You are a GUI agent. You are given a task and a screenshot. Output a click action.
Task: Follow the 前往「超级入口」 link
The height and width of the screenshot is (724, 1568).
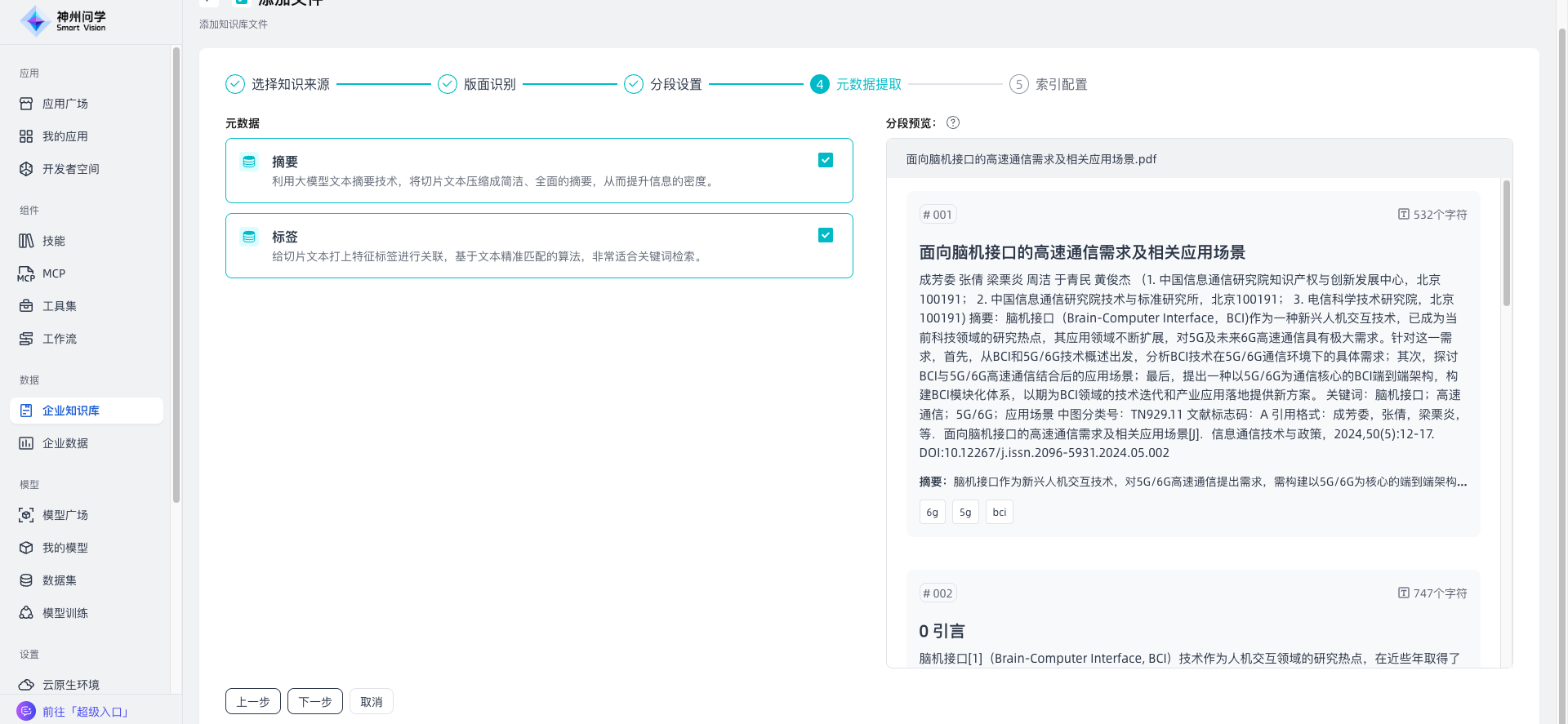[x=86, y=712]
